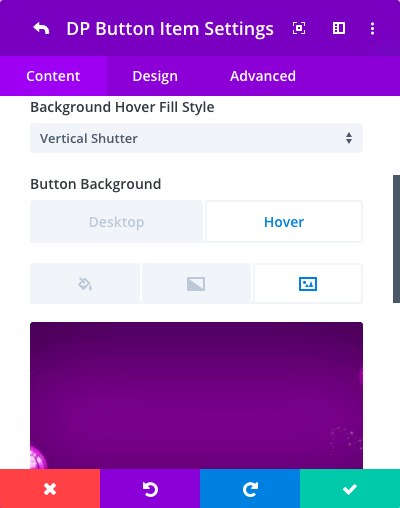This screenshot has height=508, width=400.
Task: Snap modal to sidebar icon
Action: point(339,28)
